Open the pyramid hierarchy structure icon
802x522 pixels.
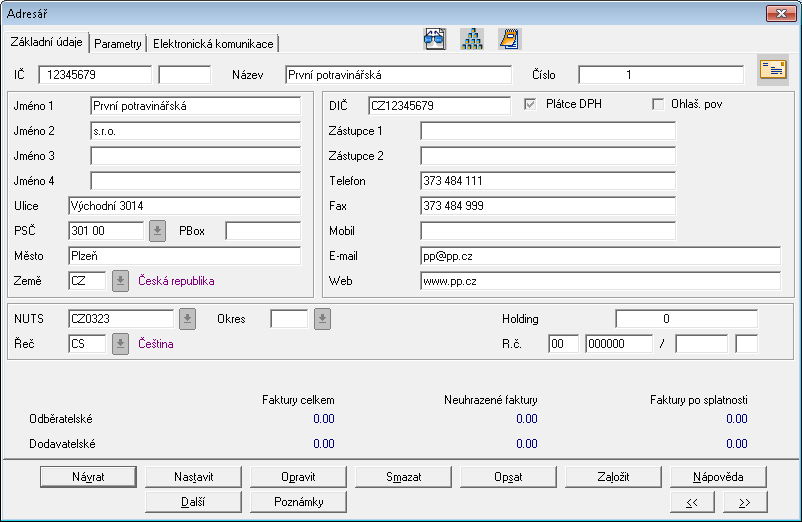click(472, 40)
